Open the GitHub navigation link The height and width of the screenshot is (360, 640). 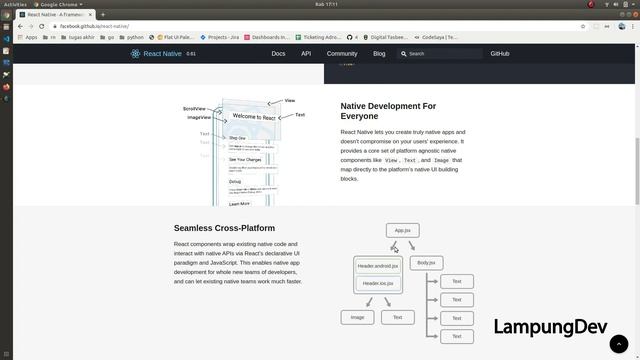pyautogui.click(x=500, y=53)
